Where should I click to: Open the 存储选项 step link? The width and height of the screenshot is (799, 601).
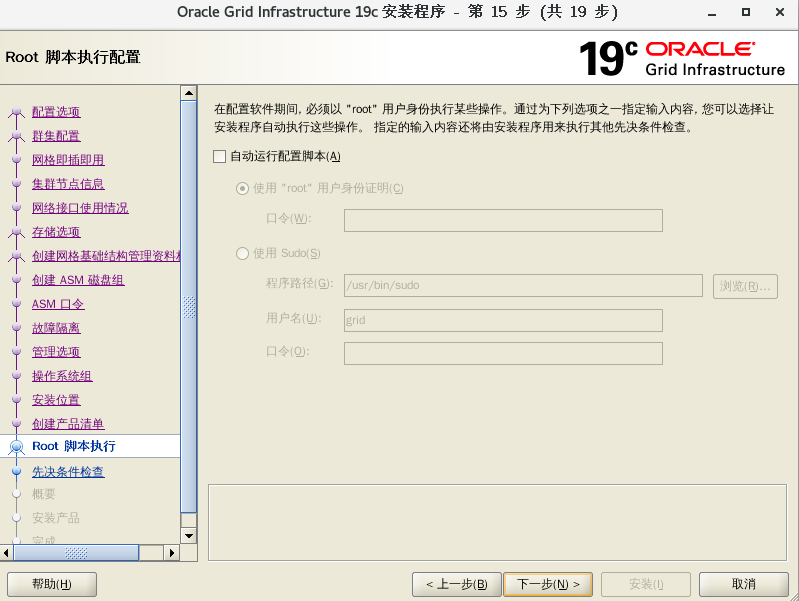pyautogui.click(x=56, y=232)
